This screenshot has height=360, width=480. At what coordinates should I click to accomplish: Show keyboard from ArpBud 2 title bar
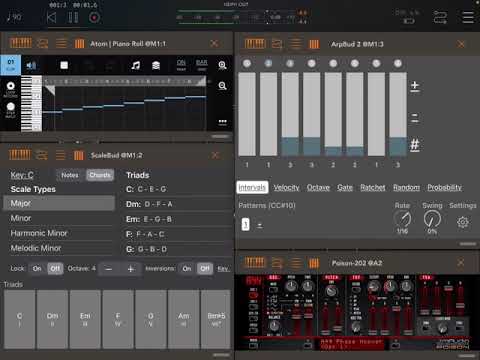255,44
